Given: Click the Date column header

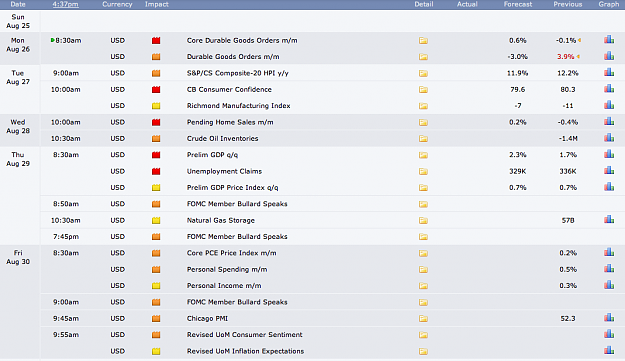Looking at the screenshot, I should pos(18,4).
